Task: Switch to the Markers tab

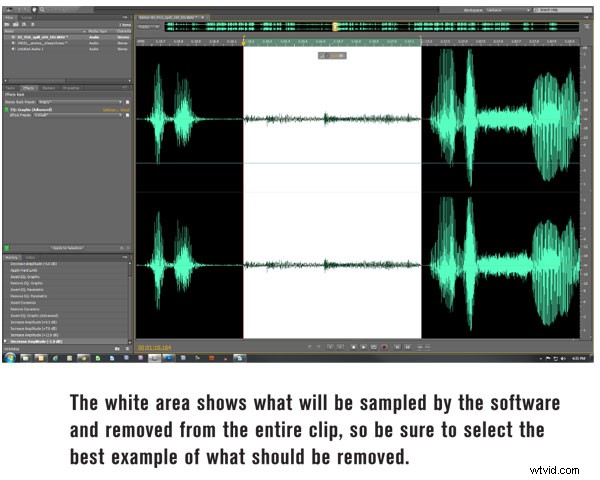Action: 49,88
